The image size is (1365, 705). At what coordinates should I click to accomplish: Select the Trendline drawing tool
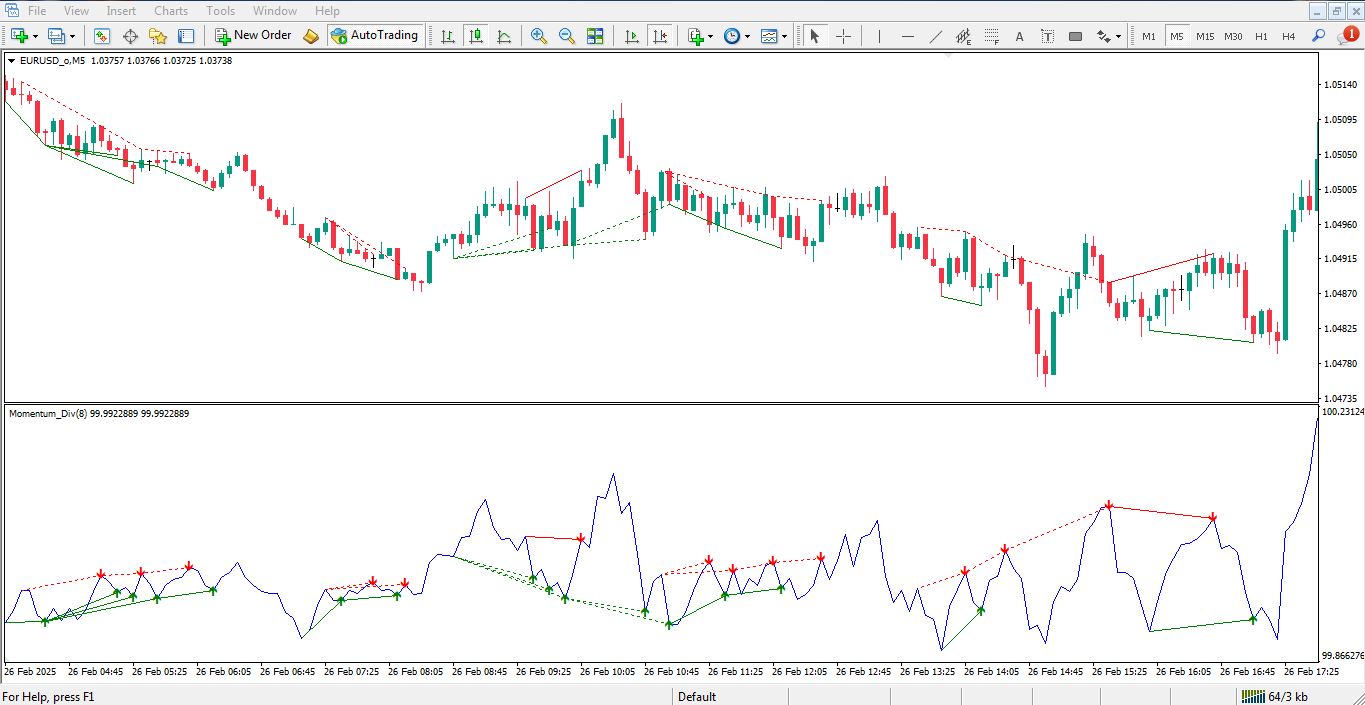[x=935, y=36]
